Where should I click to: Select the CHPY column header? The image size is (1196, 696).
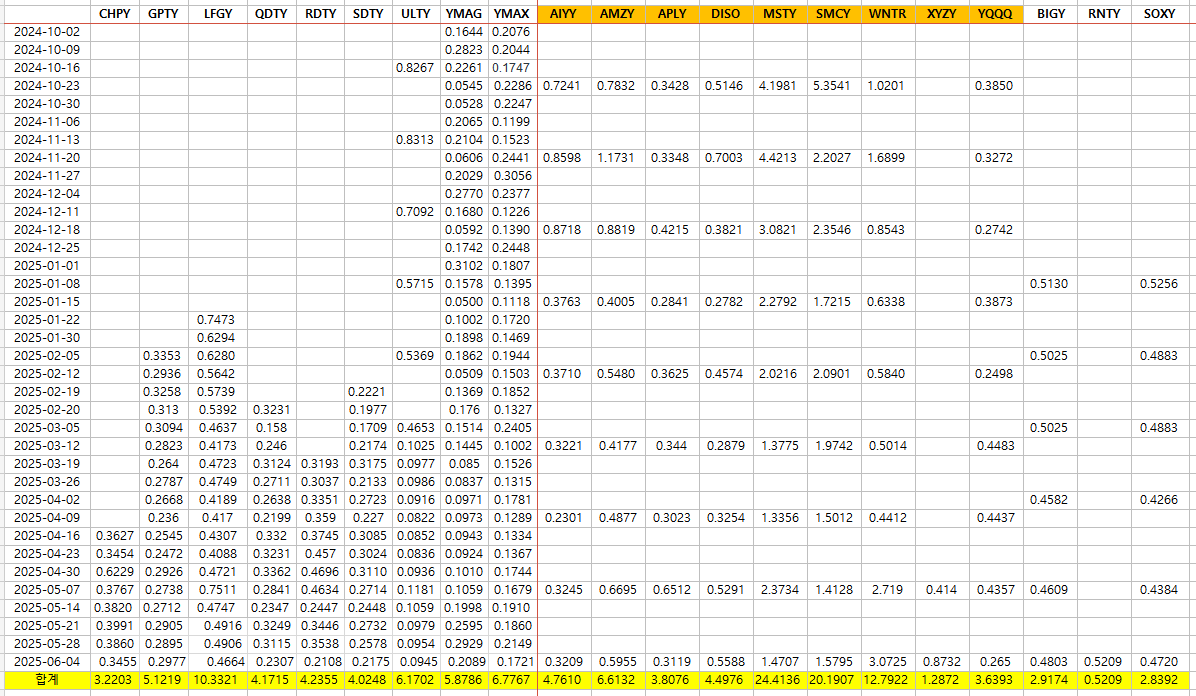pyautogui.click(x=114, y=14)
